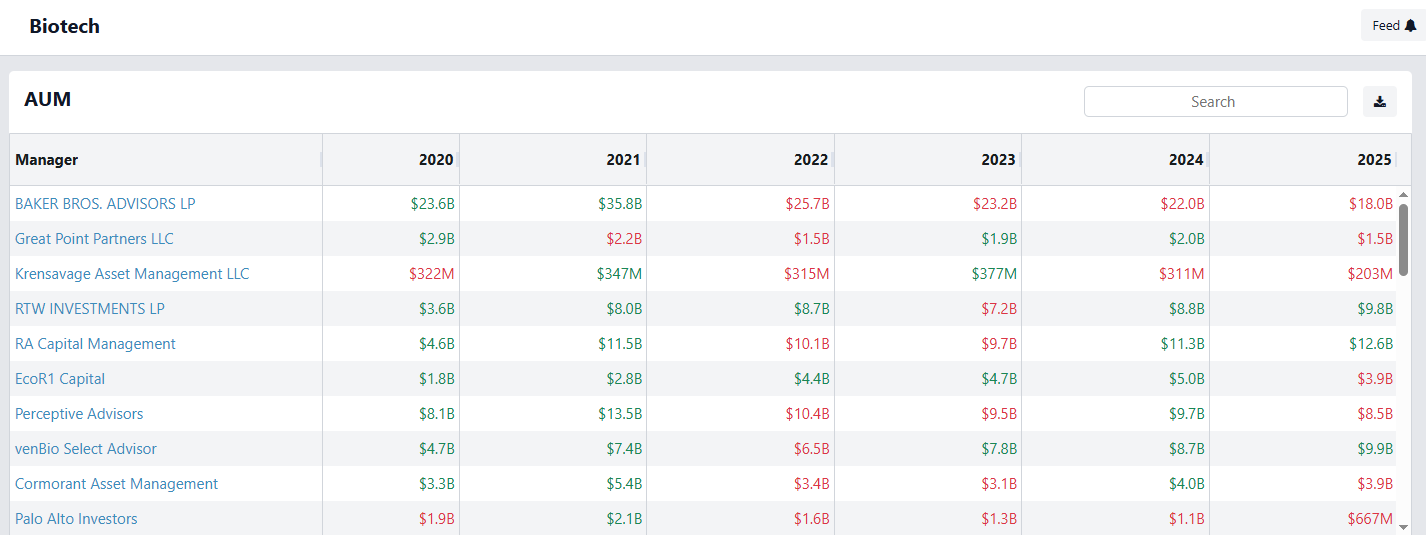Select Krensavage 2021 value $347M
1426x535 pixels.
coord(620,273)
